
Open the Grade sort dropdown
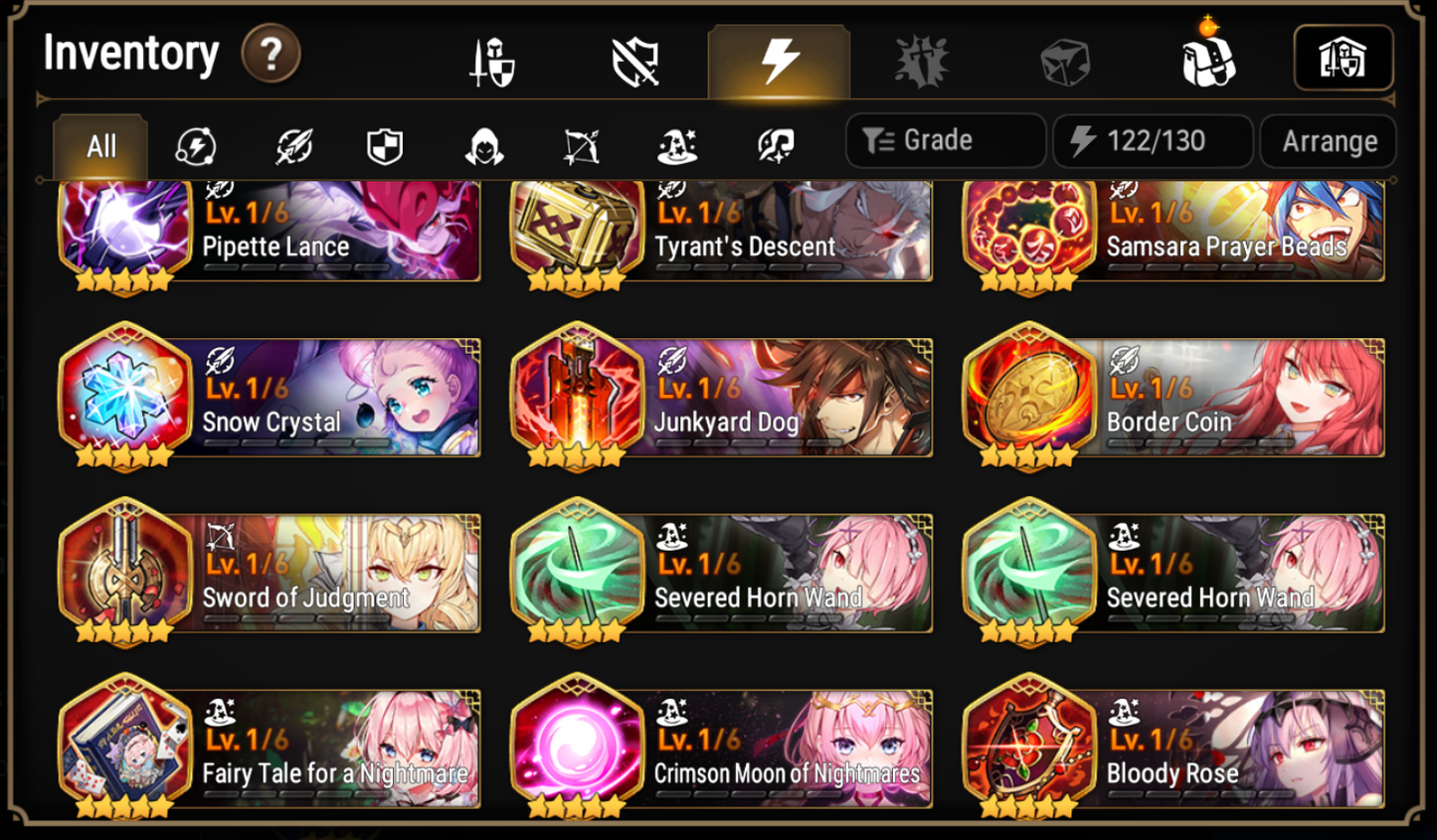945,140
